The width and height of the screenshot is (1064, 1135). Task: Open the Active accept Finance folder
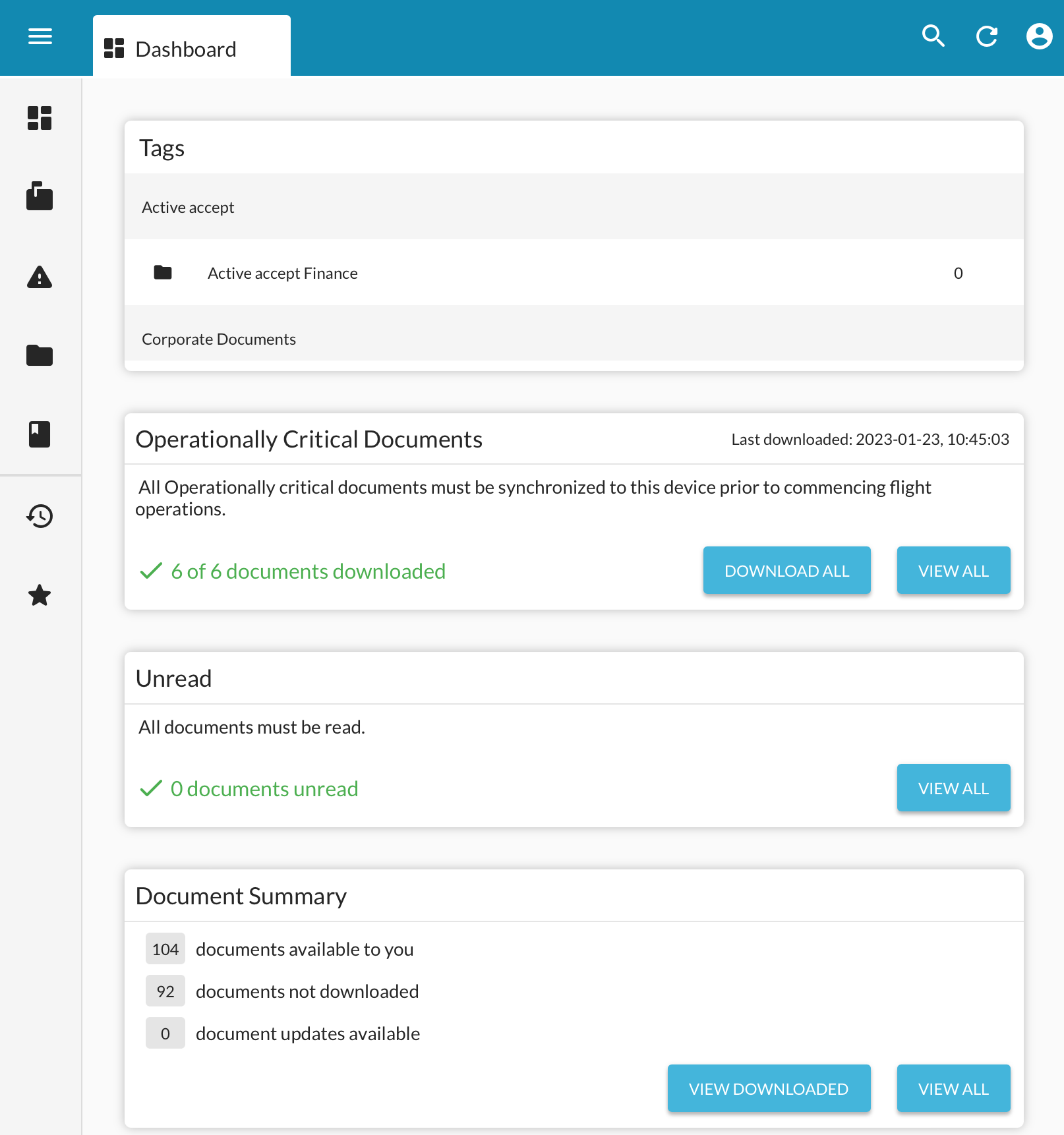point(282,272)
